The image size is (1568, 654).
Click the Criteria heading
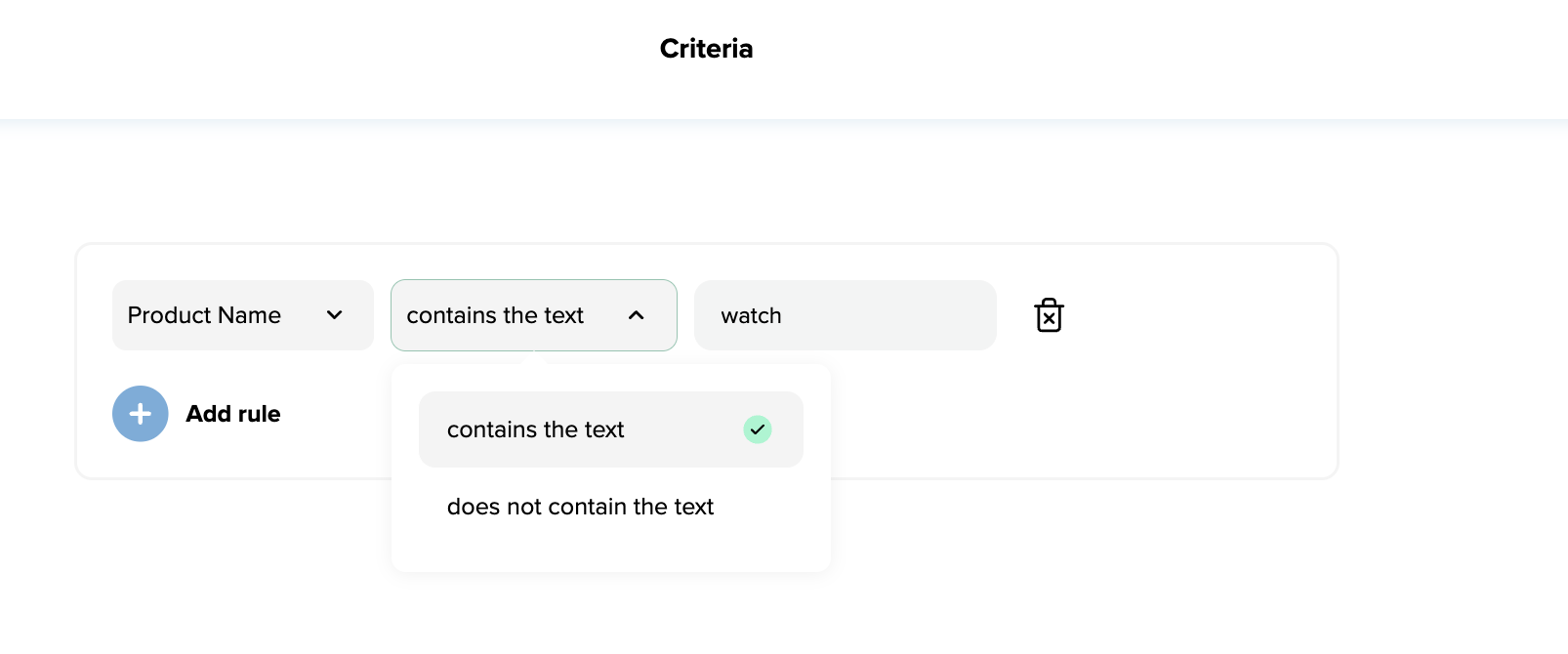pos(706,49)
